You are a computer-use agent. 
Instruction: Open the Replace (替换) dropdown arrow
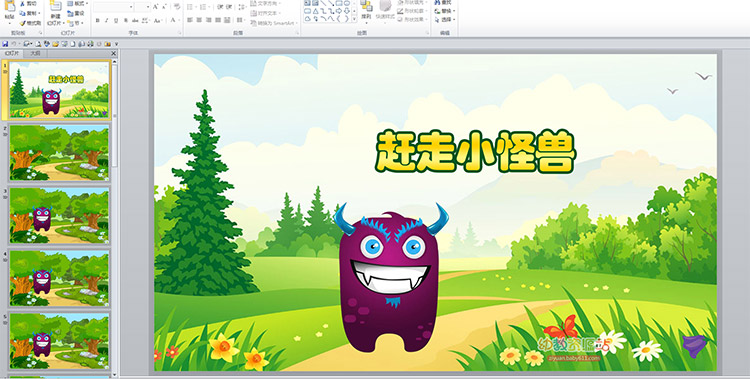[x=453, y=11]
